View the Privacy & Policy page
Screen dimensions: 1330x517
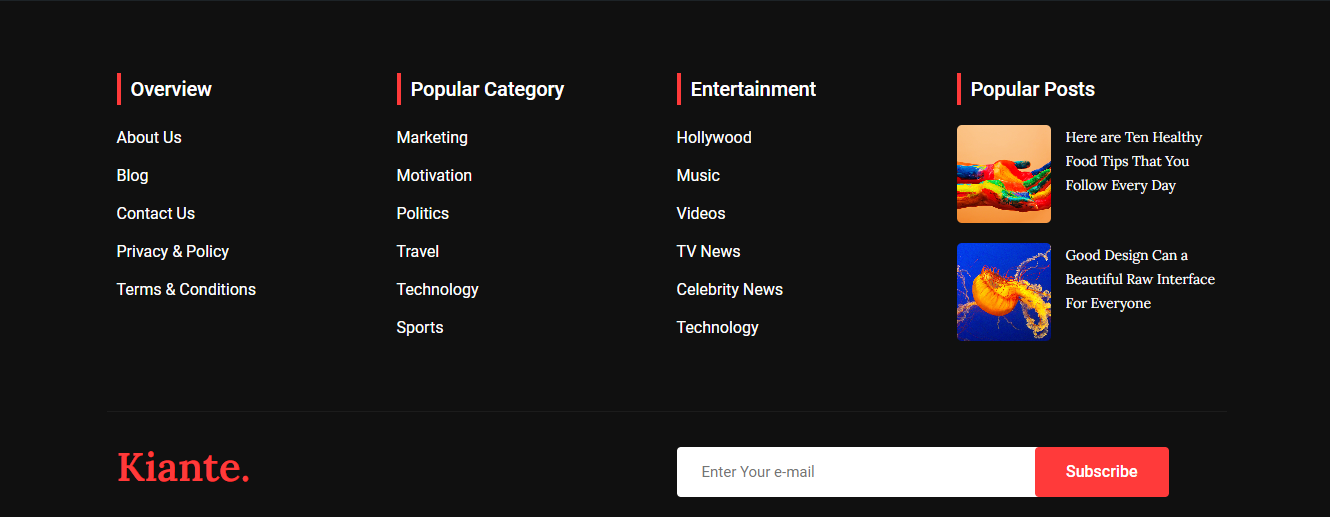[172, 252]
